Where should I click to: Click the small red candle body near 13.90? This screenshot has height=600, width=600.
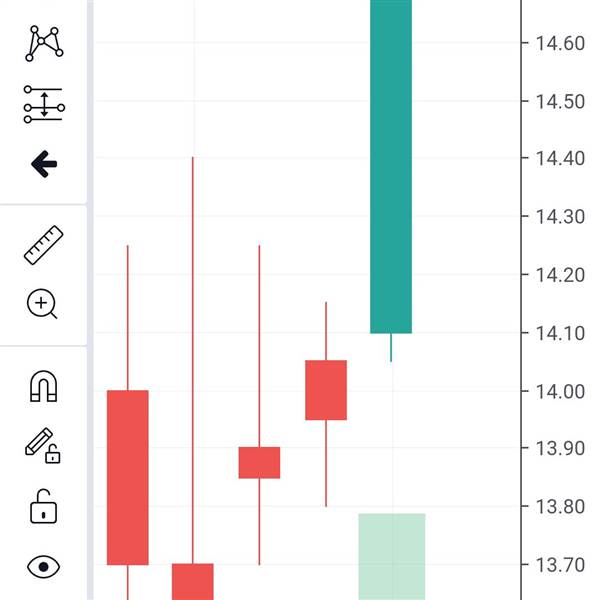(x=259, y=463)
